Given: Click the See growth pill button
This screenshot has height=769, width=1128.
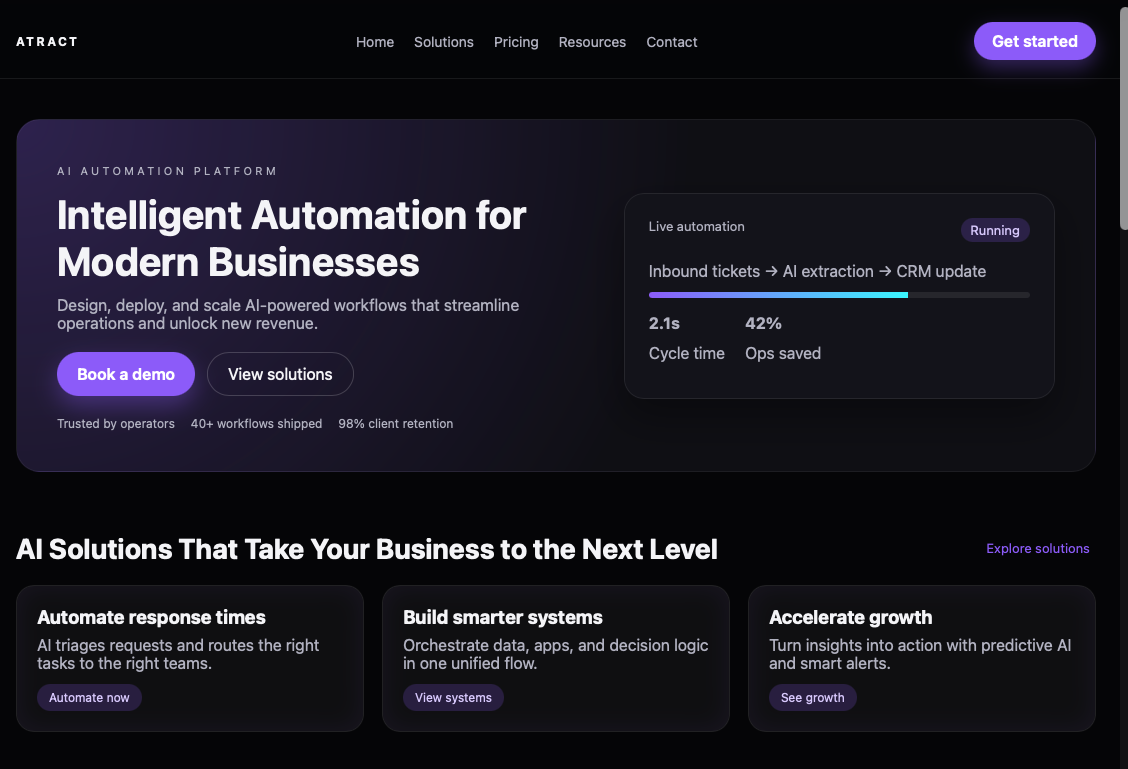Looking at the screenshot, I should click(x=812, y=697).
